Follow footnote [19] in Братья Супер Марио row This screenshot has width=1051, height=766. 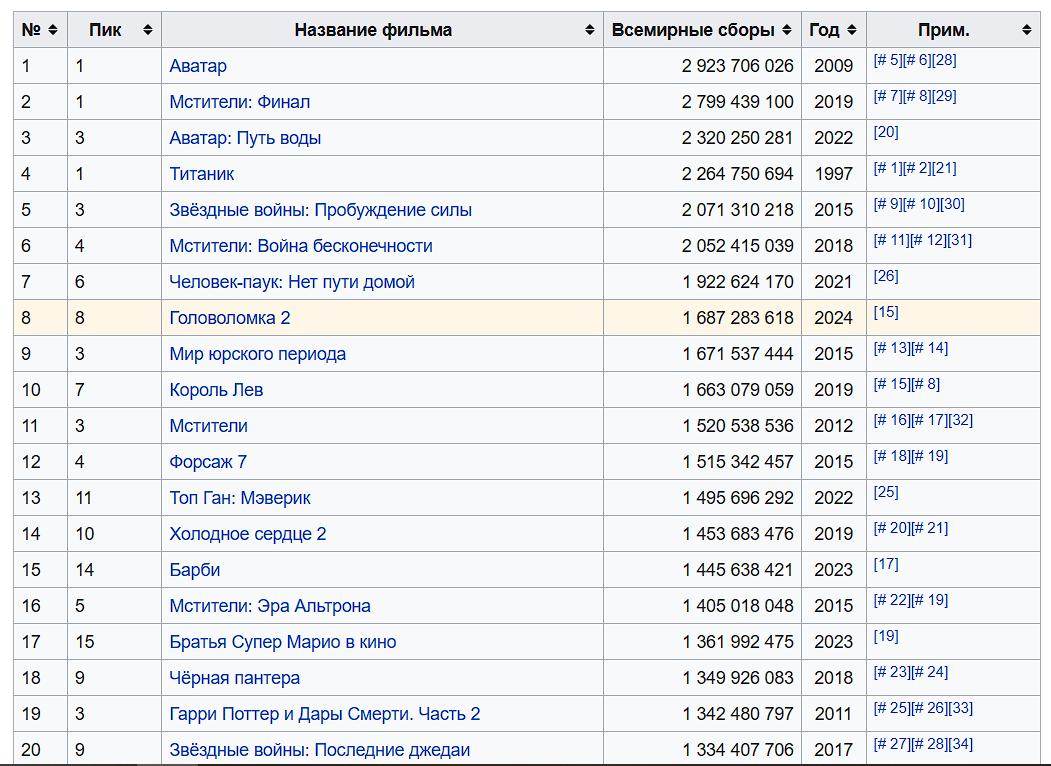click(885, 637)
